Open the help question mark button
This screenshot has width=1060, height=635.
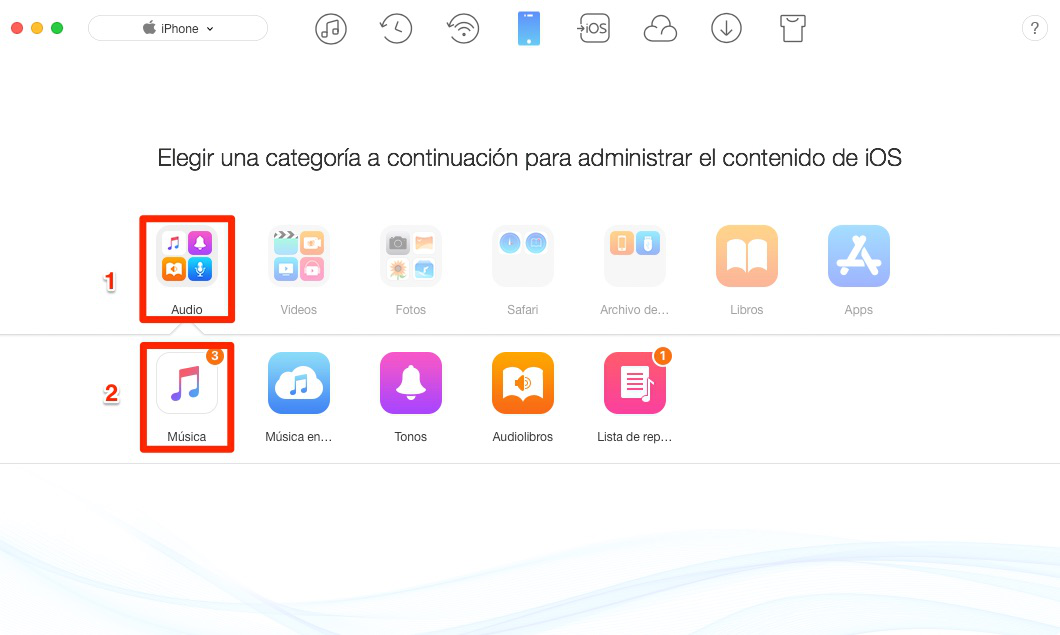1034,28
